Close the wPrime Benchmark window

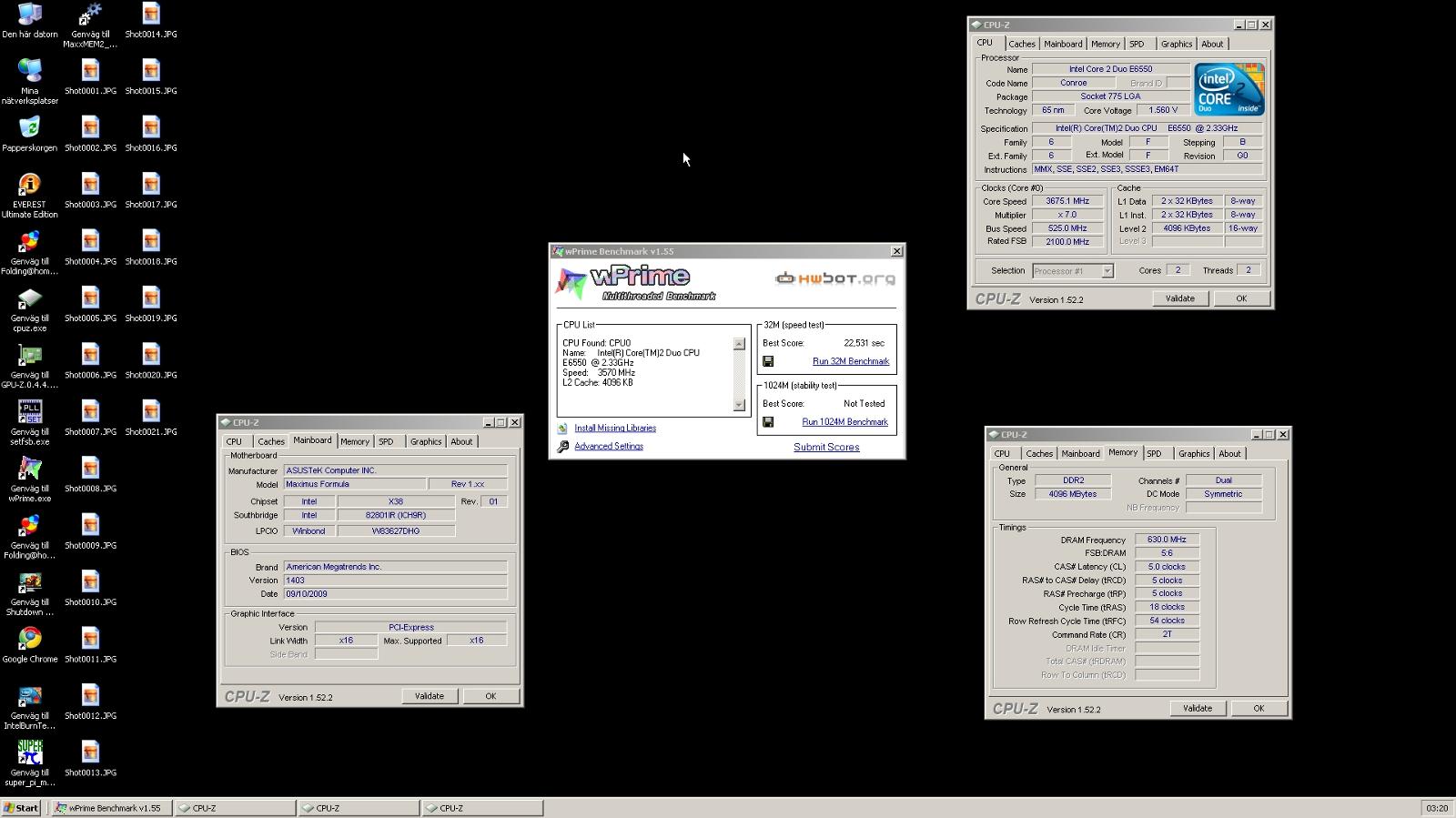pos(896,251)
